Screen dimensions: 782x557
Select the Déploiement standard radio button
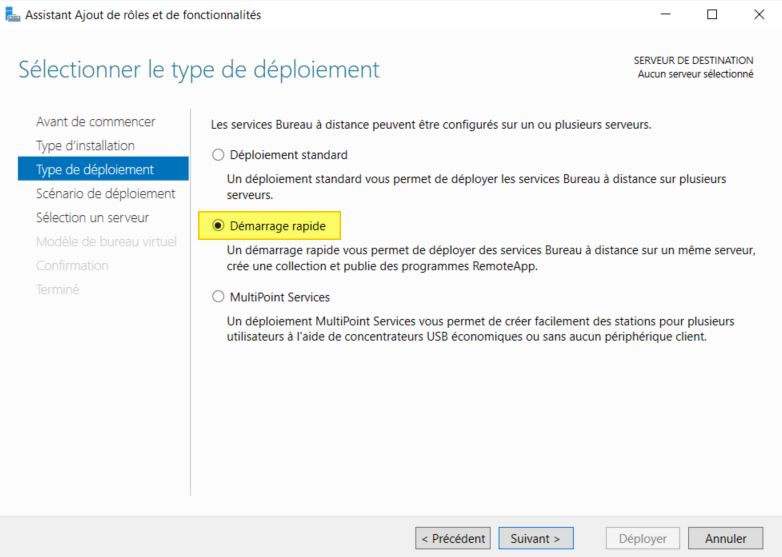click(219, 155)
